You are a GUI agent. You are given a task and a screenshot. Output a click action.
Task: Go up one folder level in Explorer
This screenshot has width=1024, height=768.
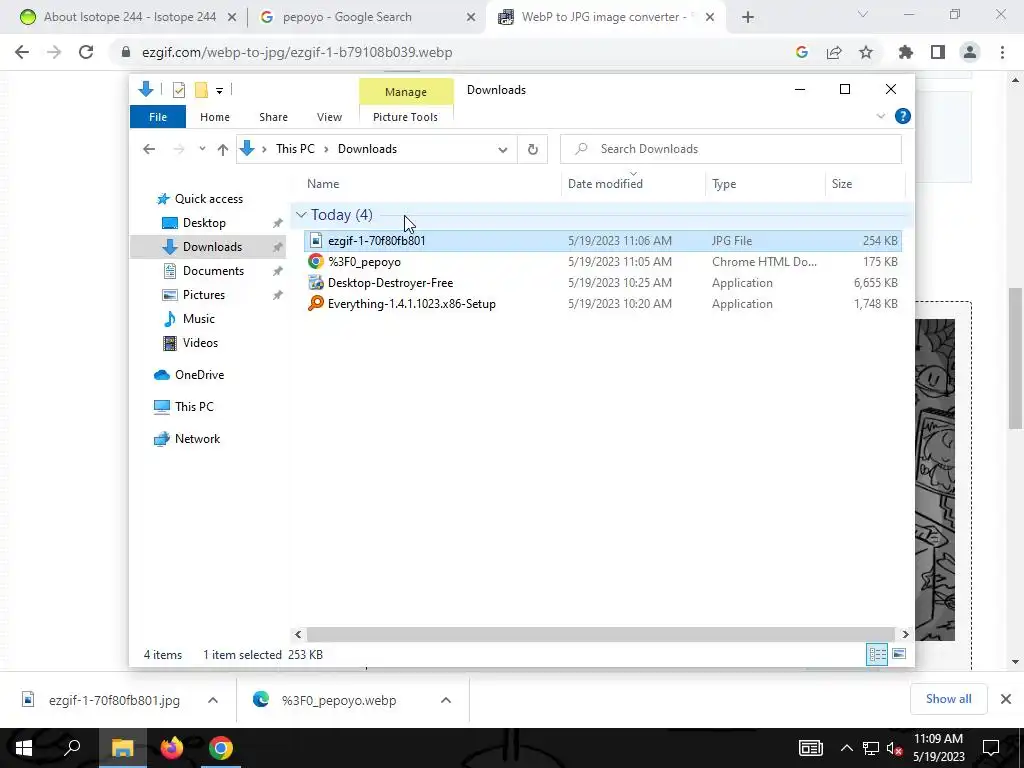click(223, 150)
